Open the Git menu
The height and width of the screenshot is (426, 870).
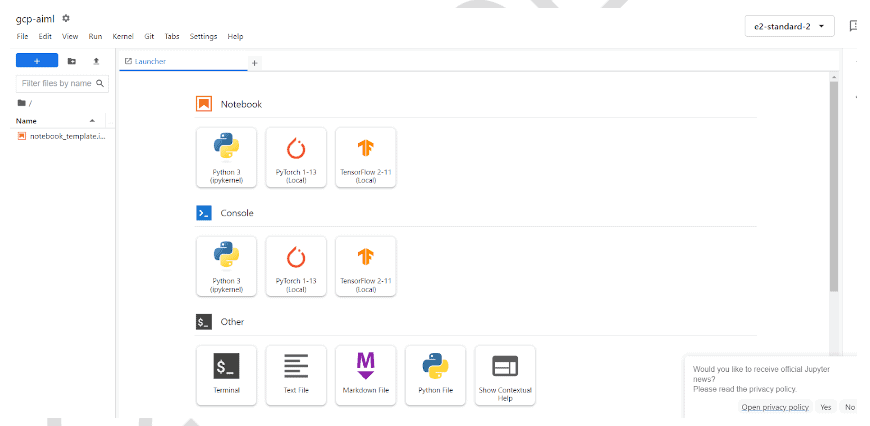(149, 37)
